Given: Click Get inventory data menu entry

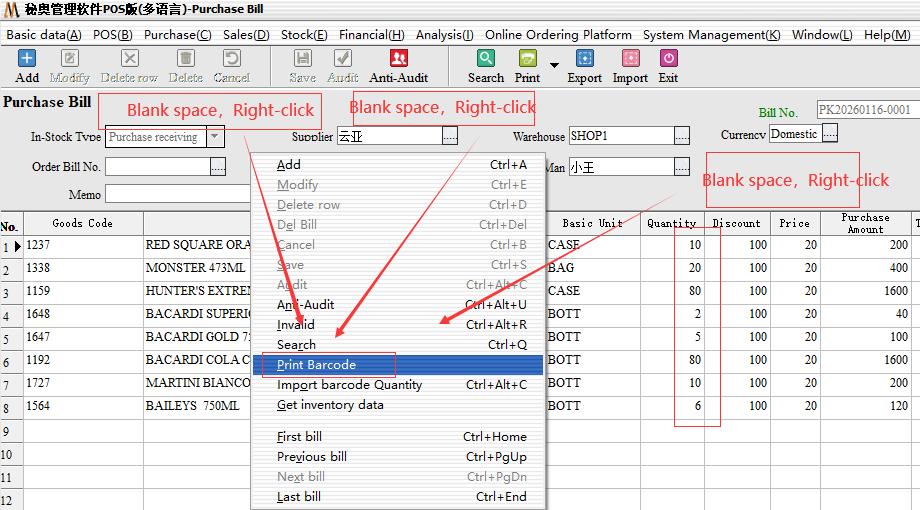Looking at the screenshot, I should 330,405.
